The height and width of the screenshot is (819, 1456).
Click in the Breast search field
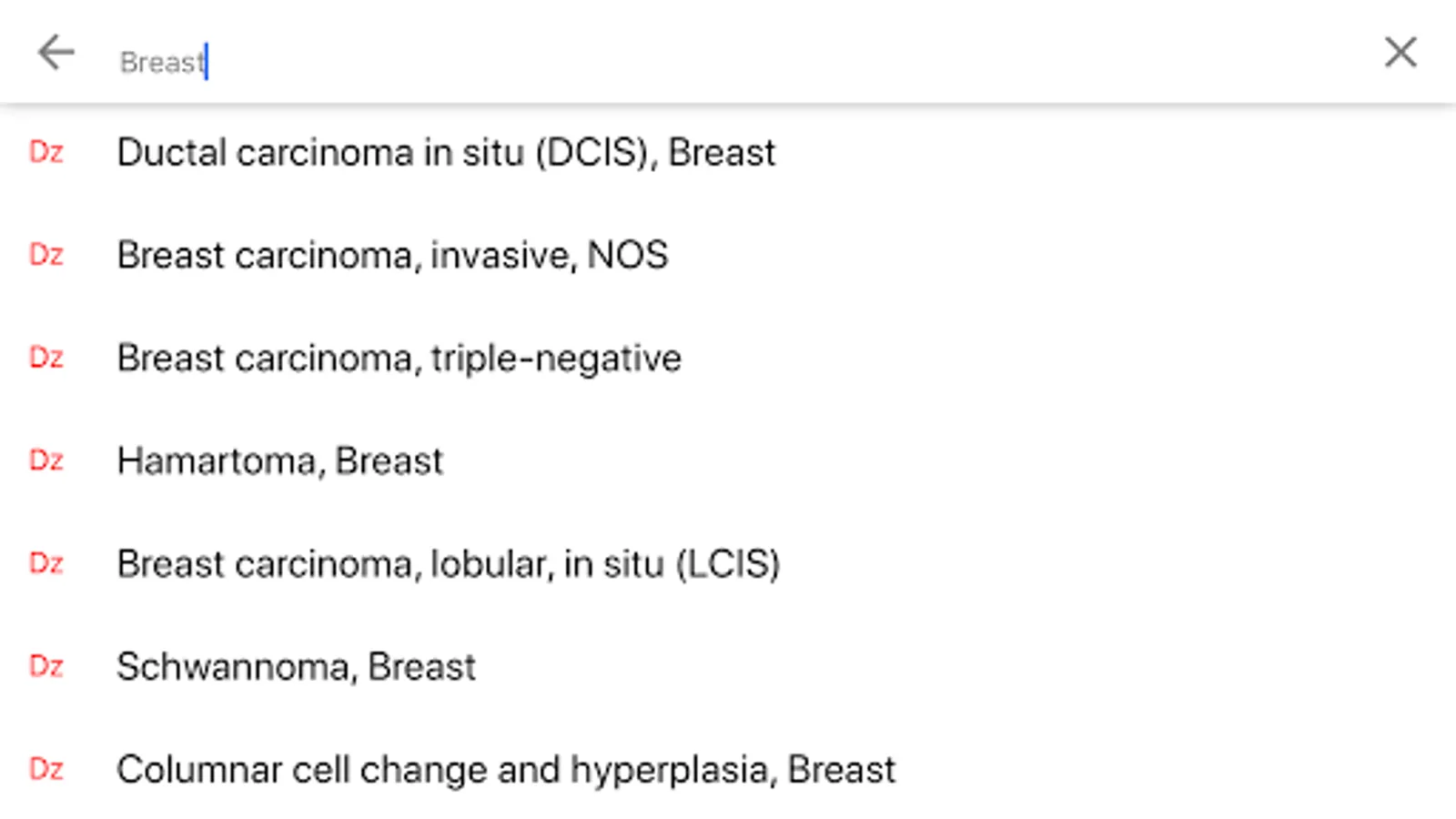pos(637,62)
